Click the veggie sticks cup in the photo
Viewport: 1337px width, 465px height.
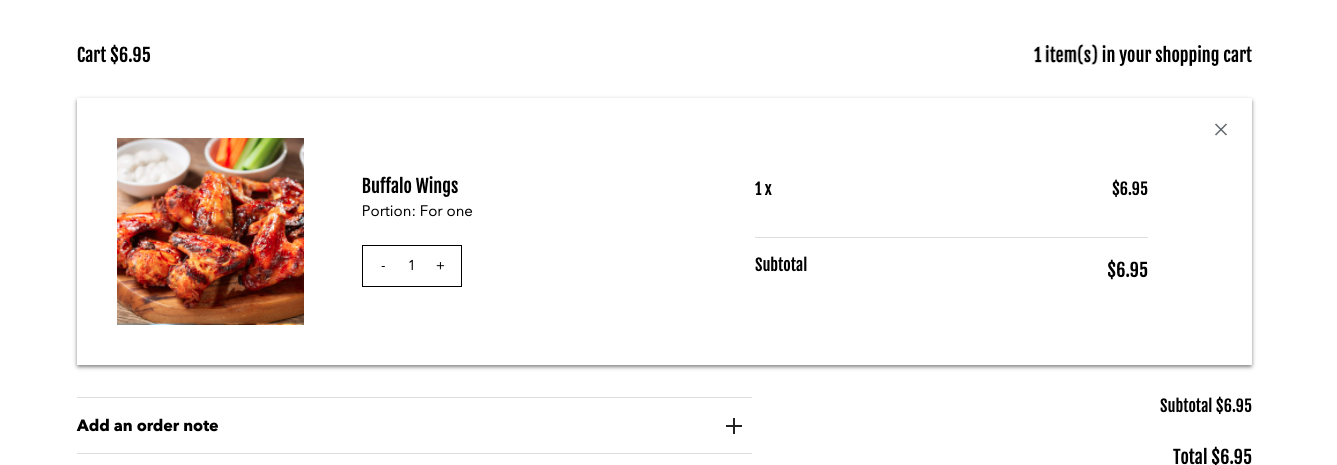(x=250, y=155)
